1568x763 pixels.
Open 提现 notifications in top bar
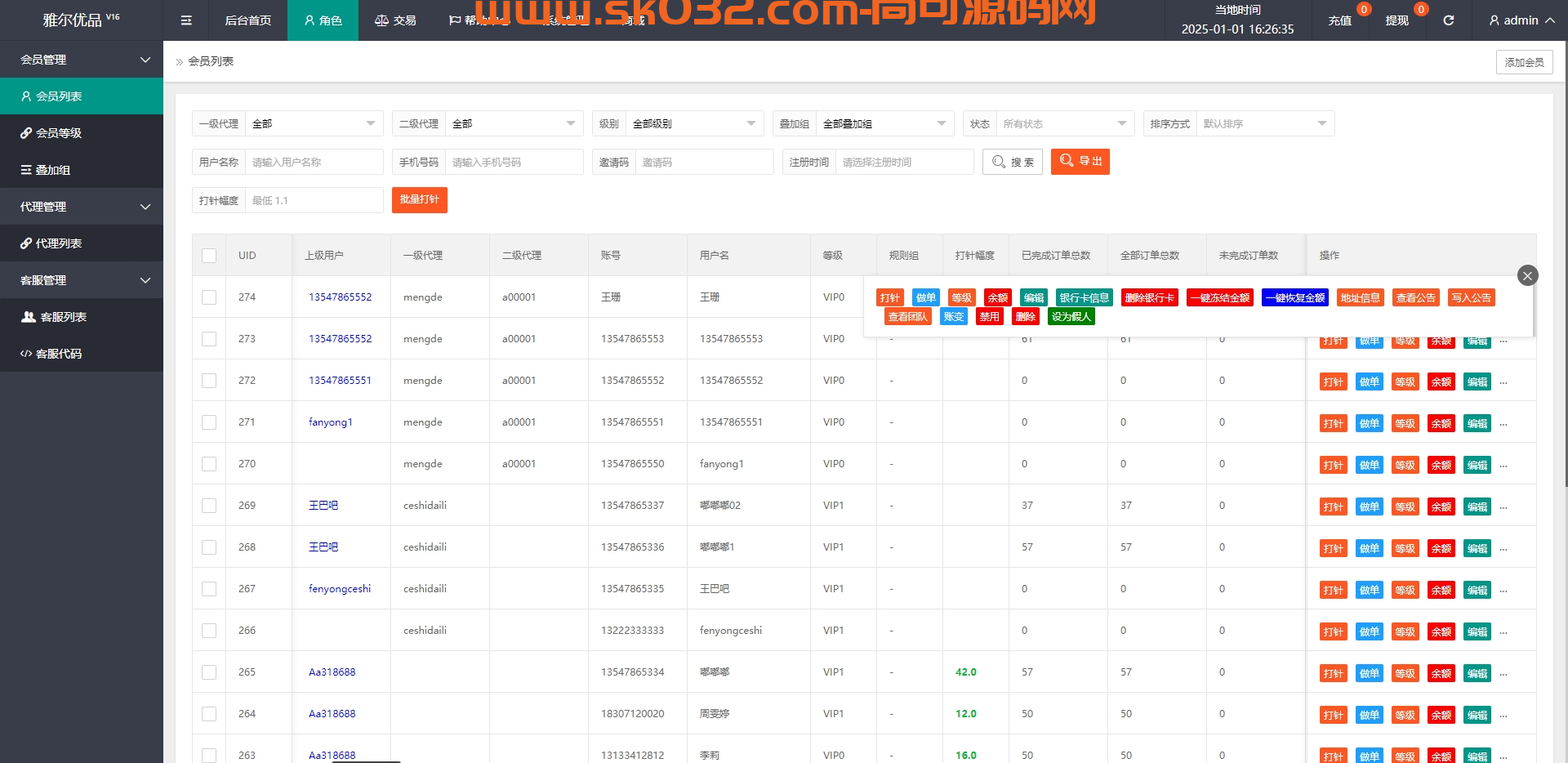(x=1397, y=20)
